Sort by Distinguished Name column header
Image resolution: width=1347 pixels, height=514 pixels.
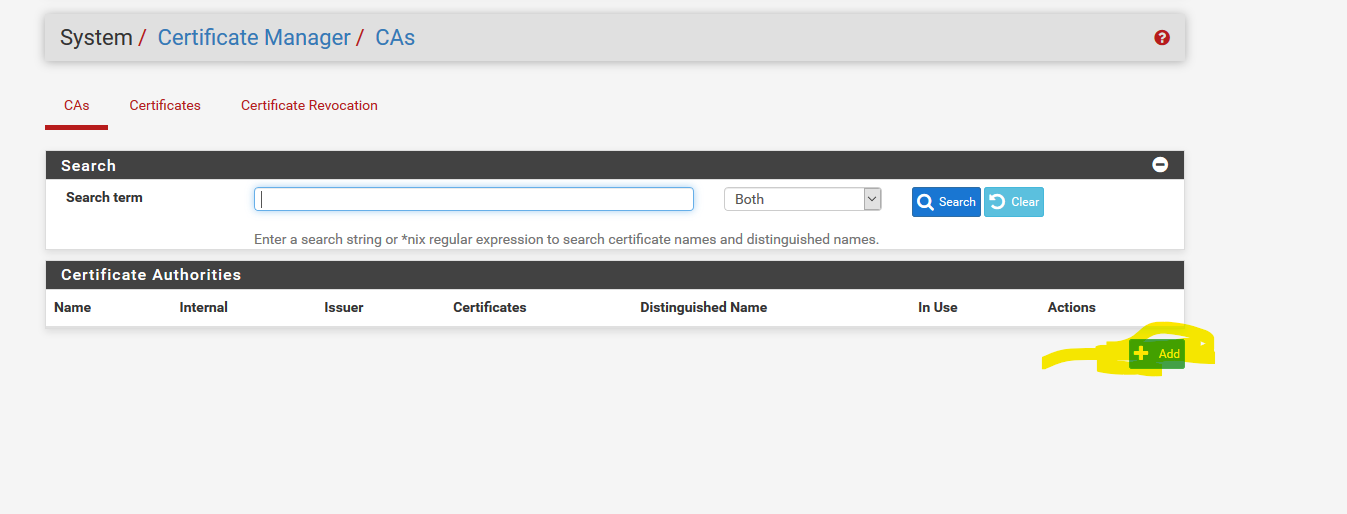(x=703, y=307)
